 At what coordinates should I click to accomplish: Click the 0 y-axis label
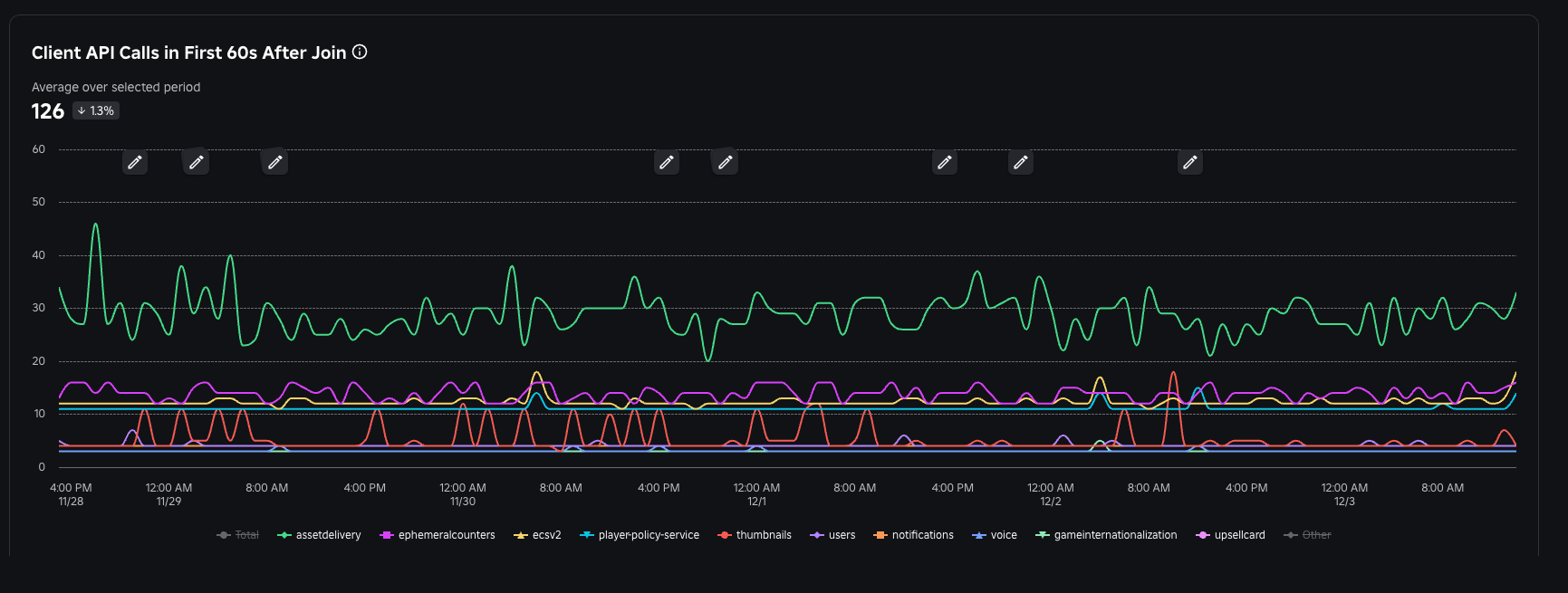pyautogui.click(x=42, y=467)
